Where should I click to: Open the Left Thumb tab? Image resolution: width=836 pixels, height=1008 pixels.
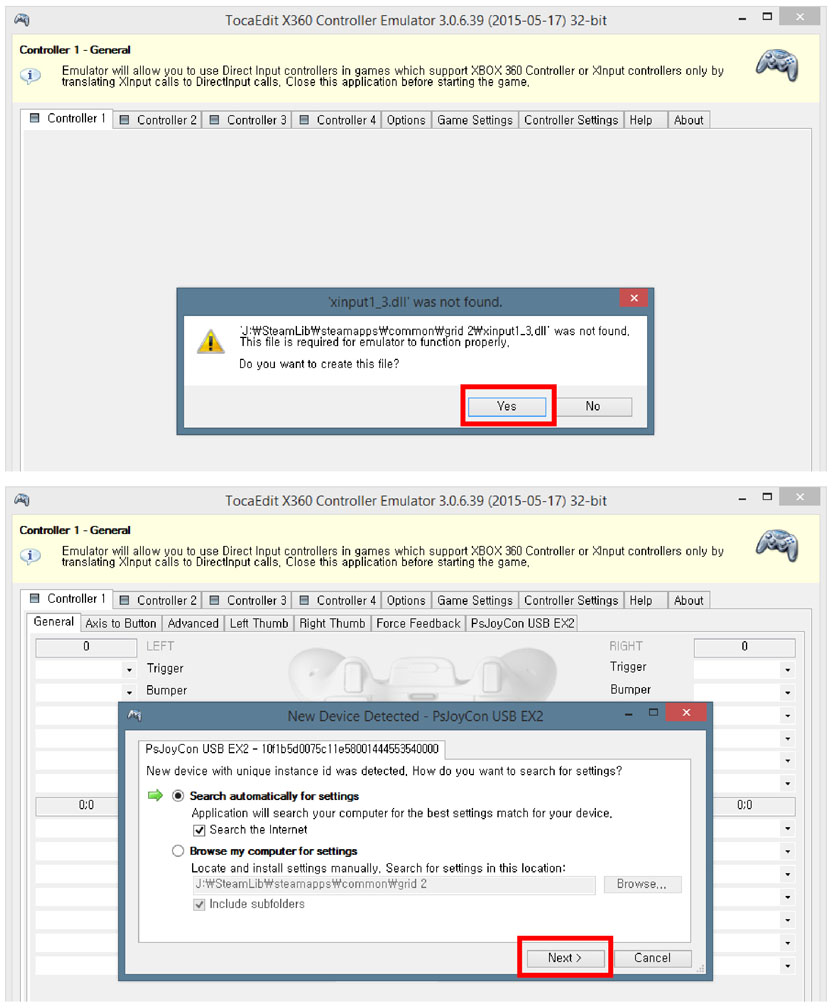click(259, 624)
